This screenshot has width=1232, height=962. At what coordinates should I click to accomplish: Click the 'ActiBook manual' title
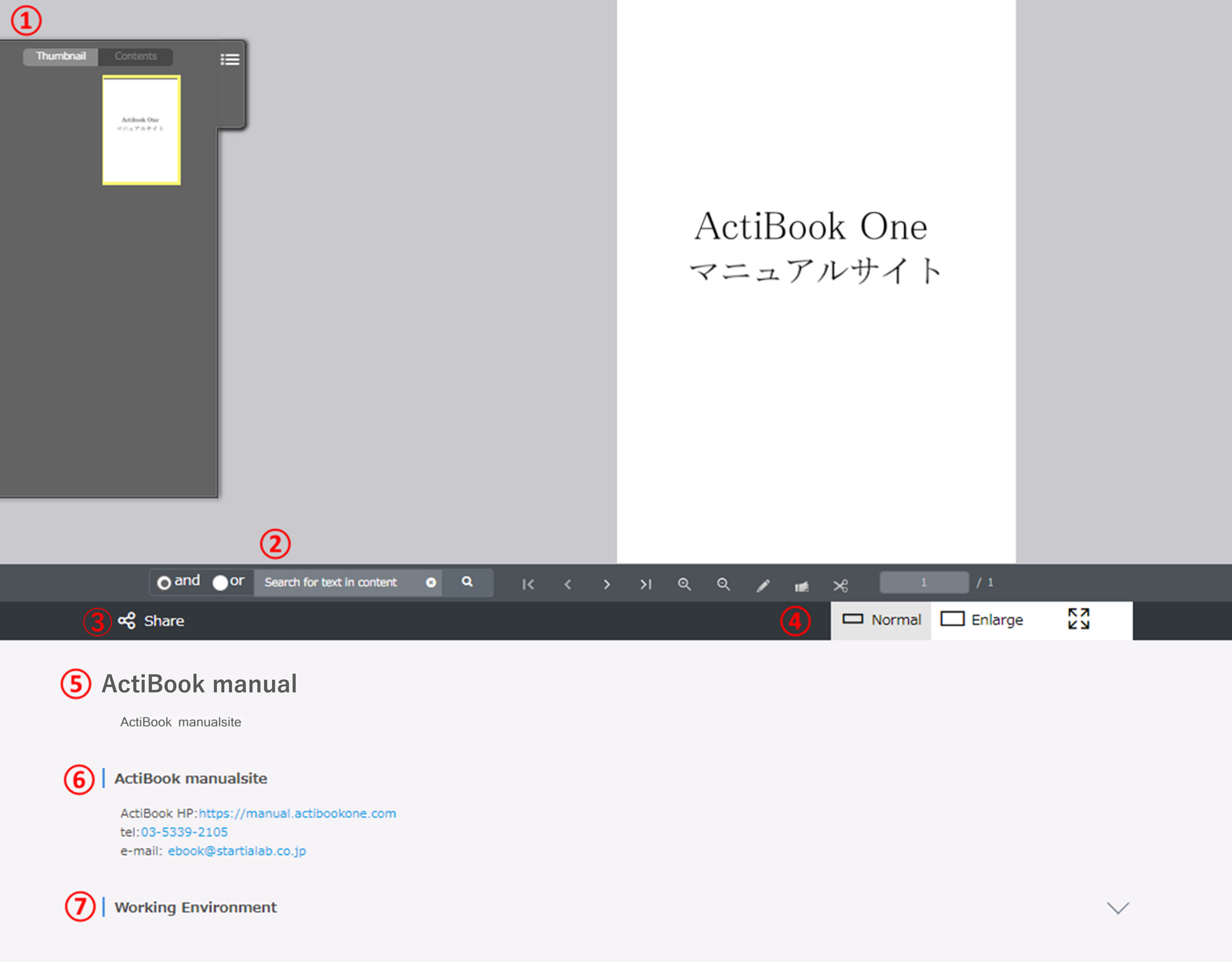tap(199, 684)
